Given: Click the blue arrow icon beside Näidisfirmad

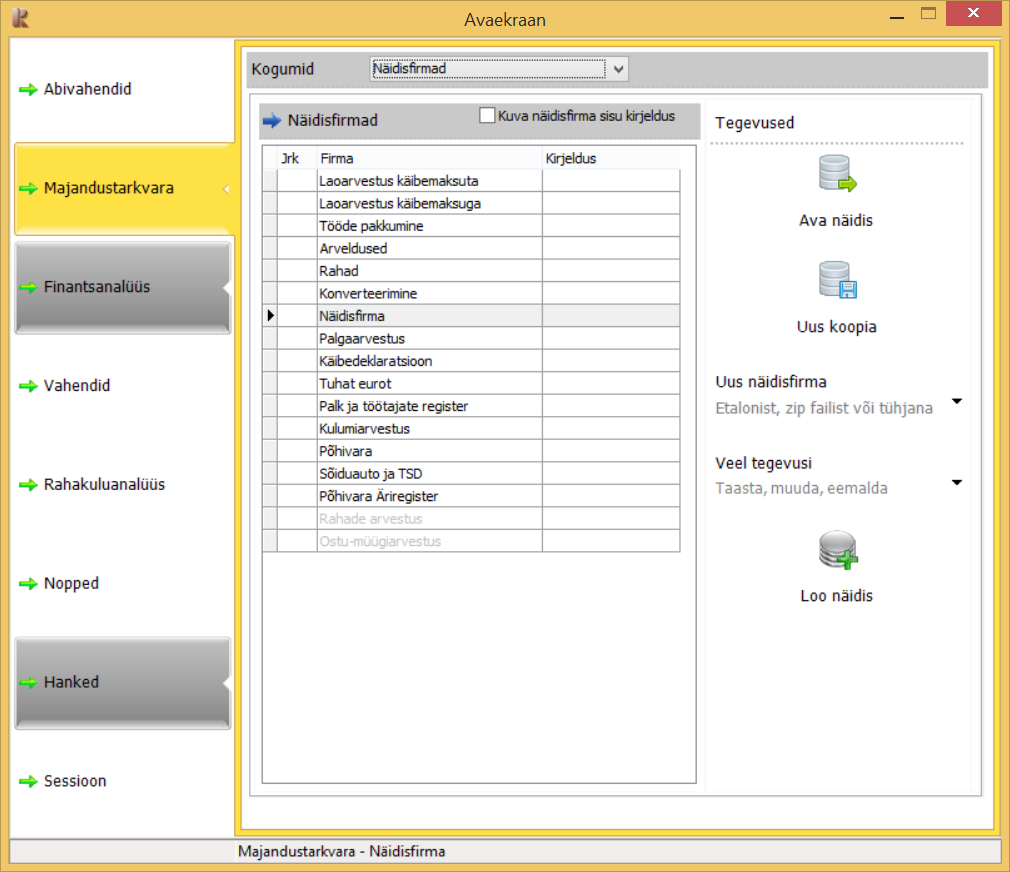Looking at the screenshot, I should click(272, 121).
